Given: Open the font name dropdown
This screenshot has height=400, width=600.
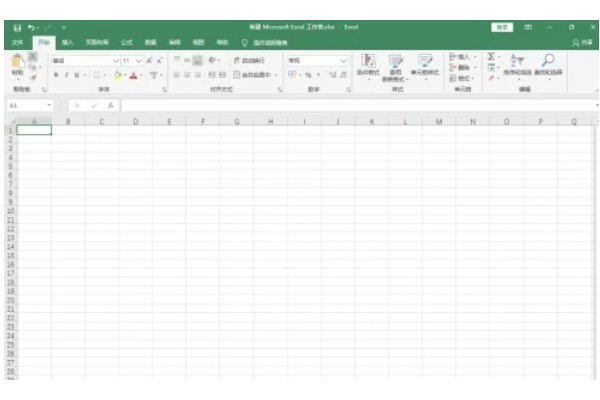Looking at the screenshot, I should click(116, 61).
